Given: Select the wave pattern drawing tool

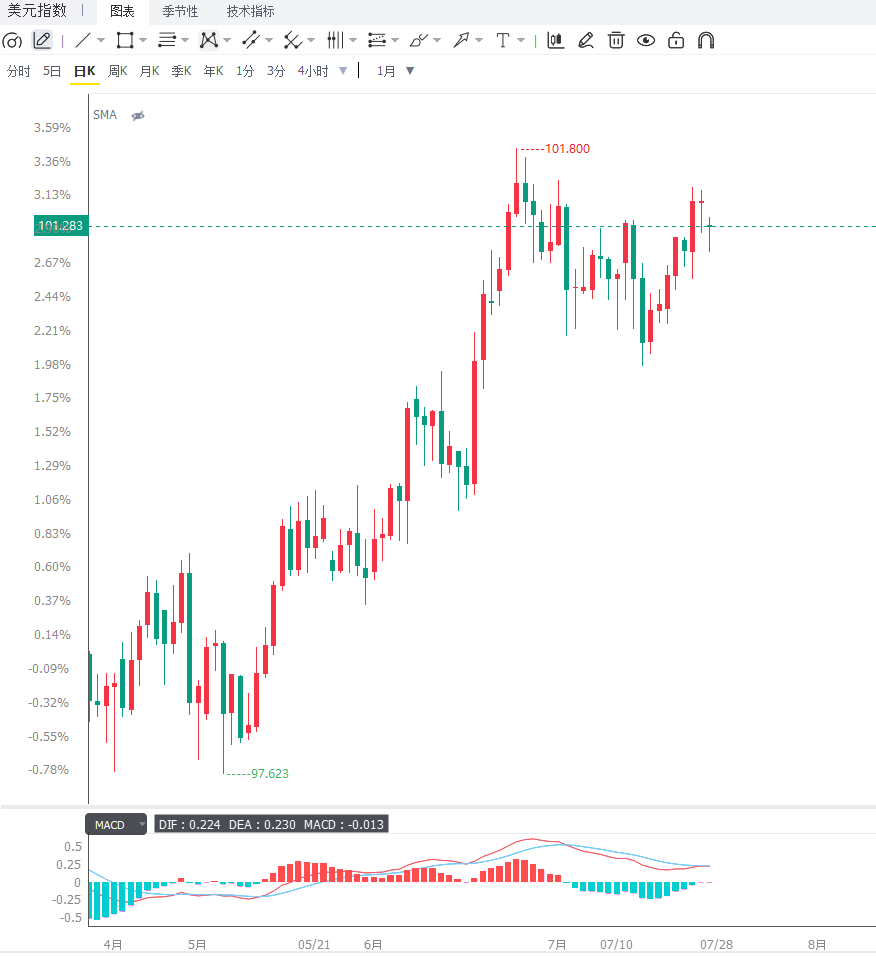Looking at the screenshot, I should 209,41.
